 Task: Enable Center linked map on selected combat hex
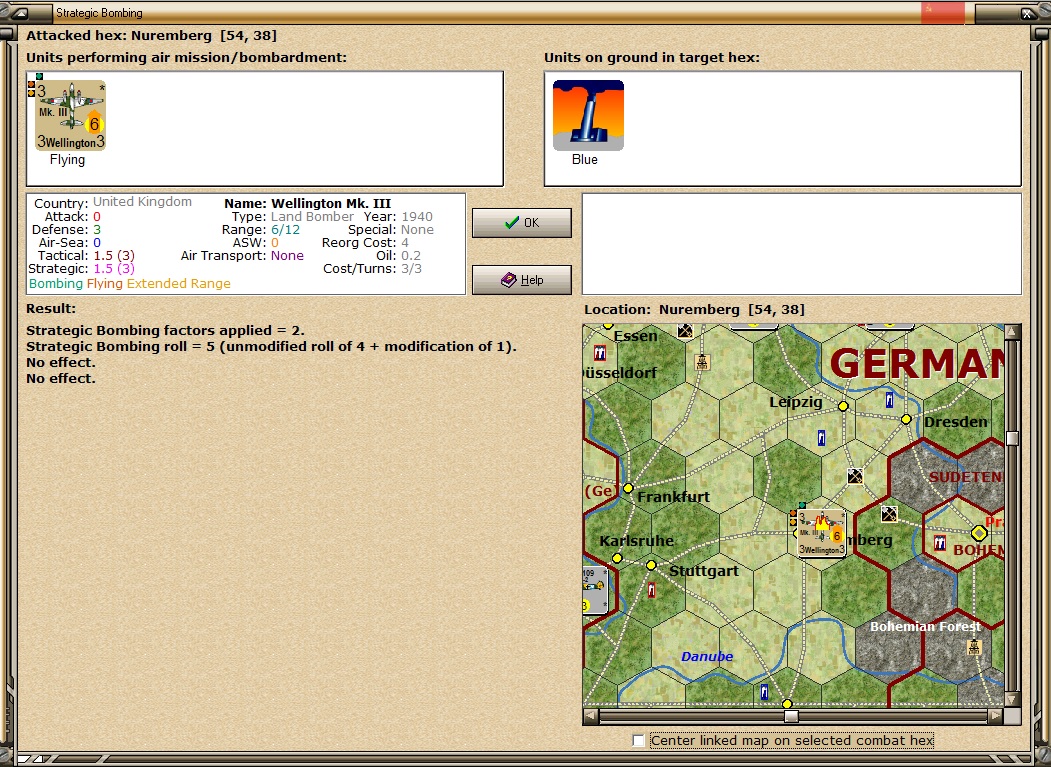[x=639, y=740]
